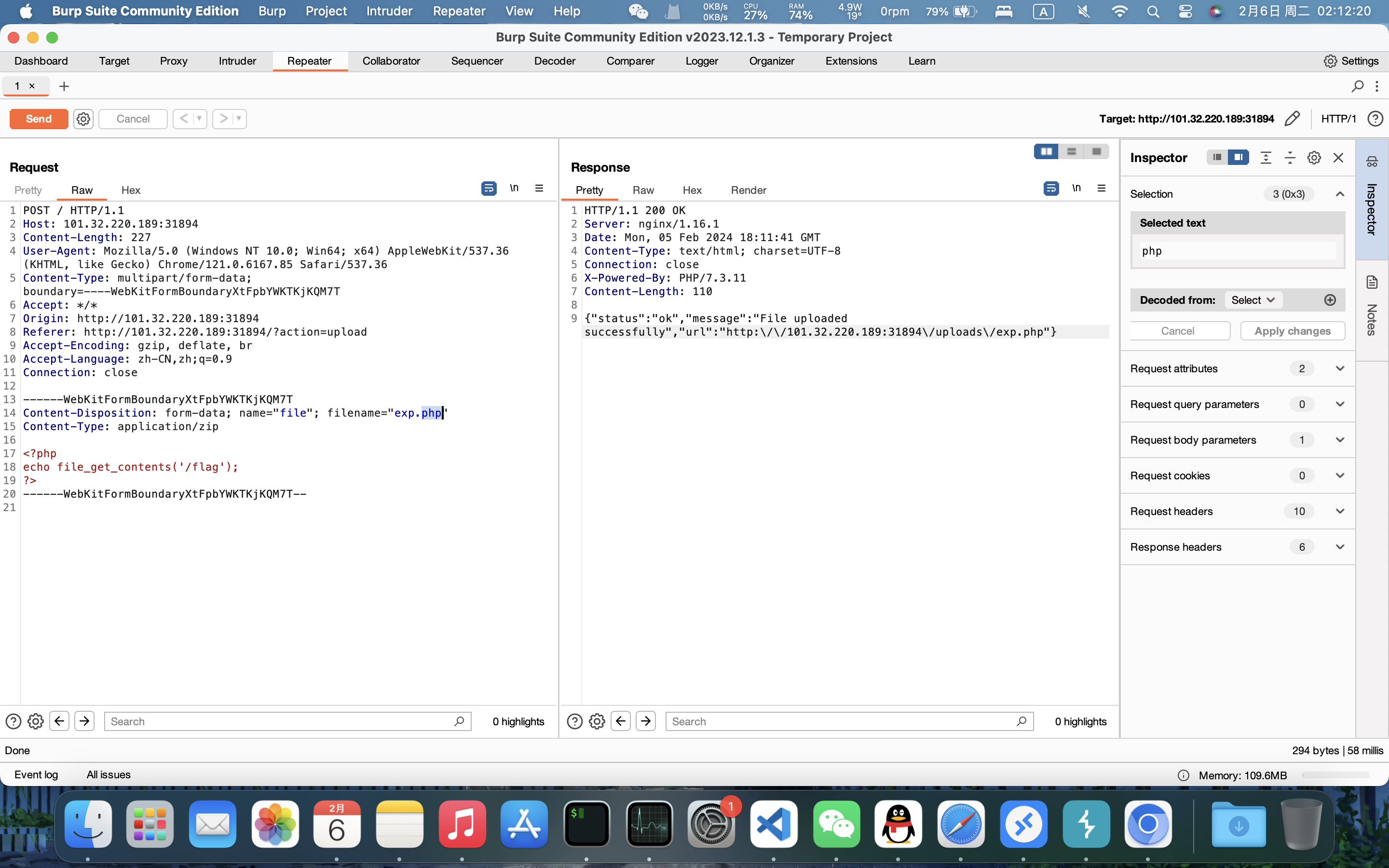This screenshot has width=1389, height=868.
Task: Click the pencil icon to edit target
Action: tap(1292, 119)
